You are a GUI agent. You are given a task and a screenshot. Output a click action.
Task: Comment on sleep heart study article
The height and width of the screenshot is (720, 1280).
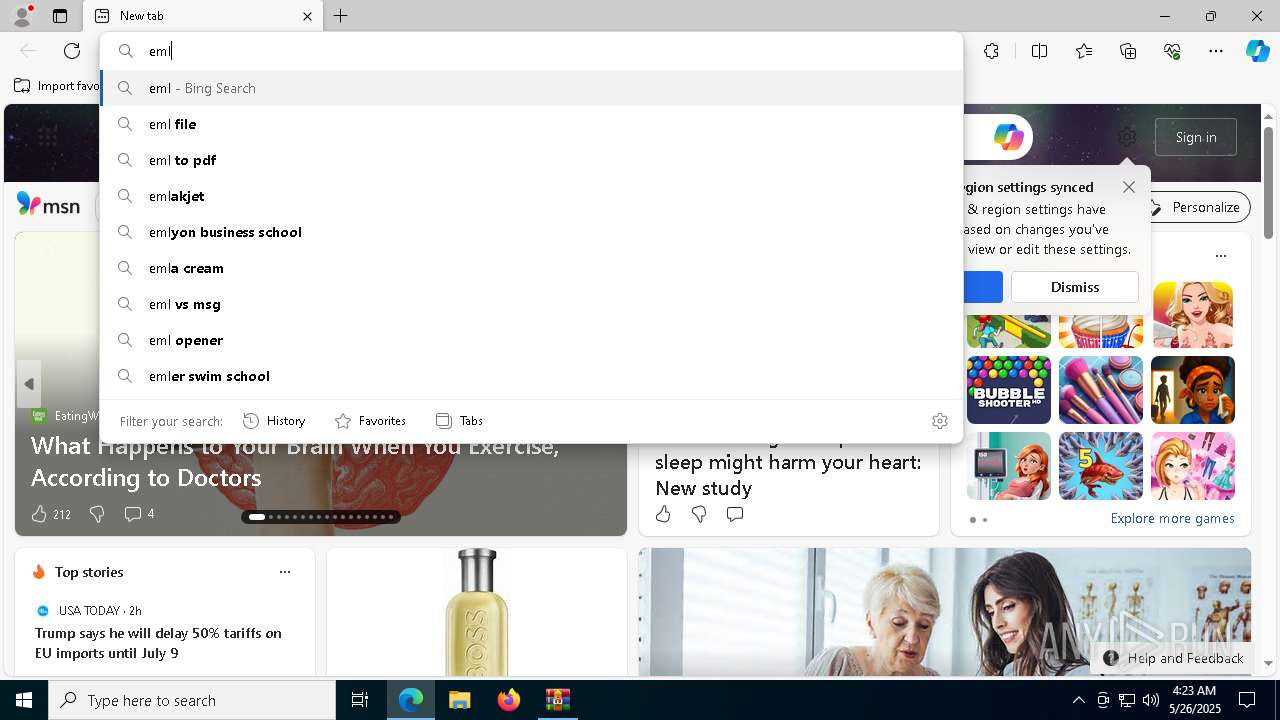point(735,514)
